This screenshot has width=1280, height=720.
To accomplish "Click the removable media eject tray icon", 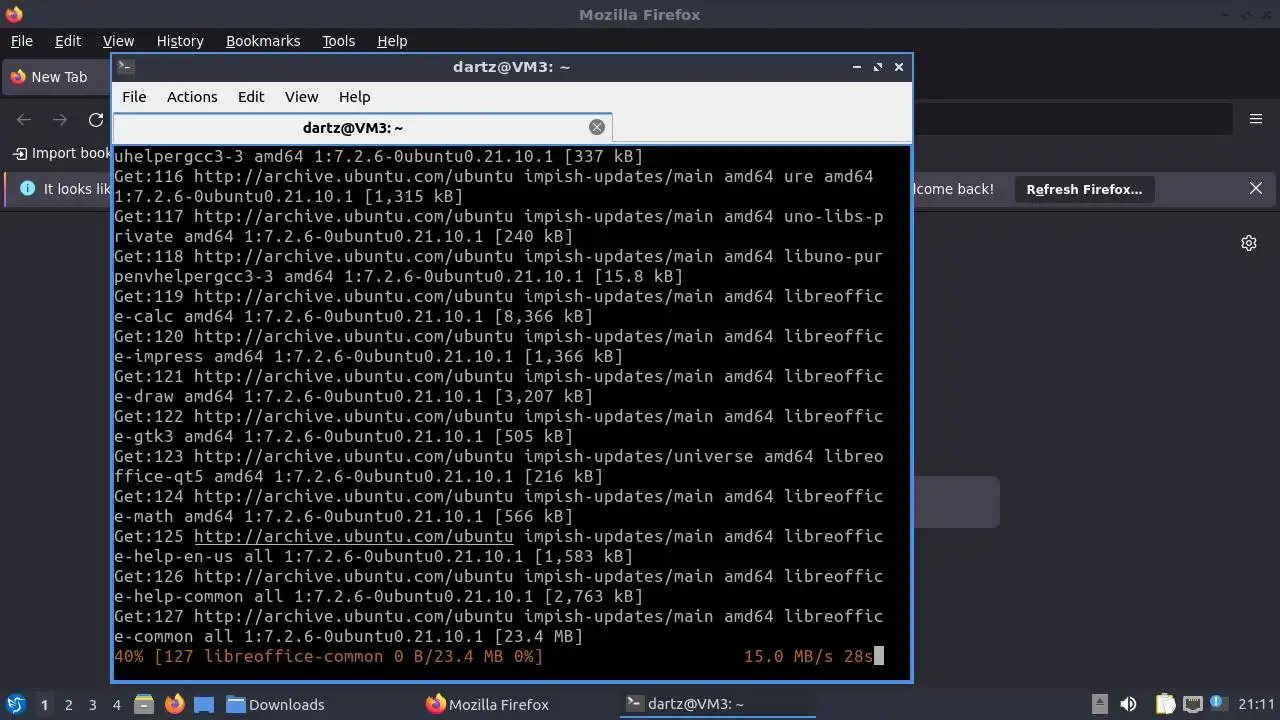I will point(1099,704).
